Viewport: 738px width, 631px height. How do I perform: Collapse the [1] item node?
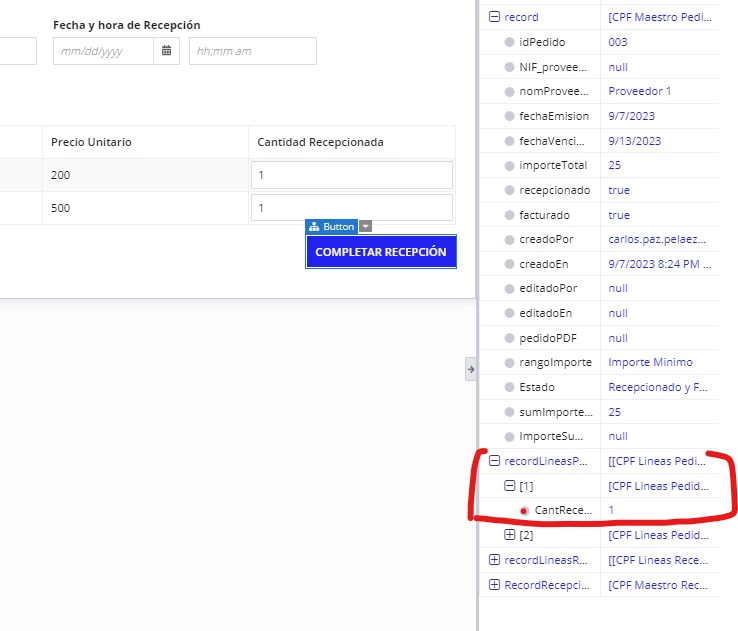(x=509, y=485)
